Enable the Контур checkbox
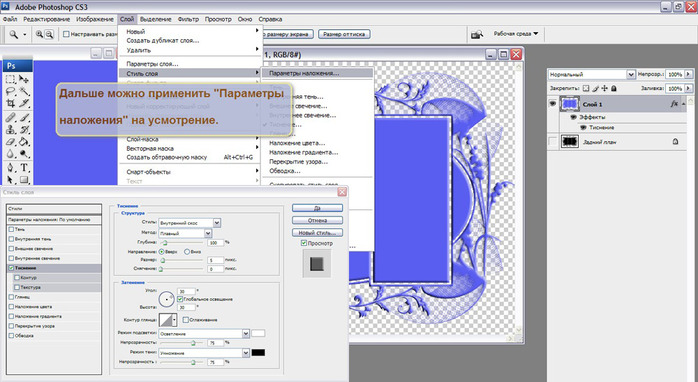This screenshot has width=698, height=382. [17, 277]
